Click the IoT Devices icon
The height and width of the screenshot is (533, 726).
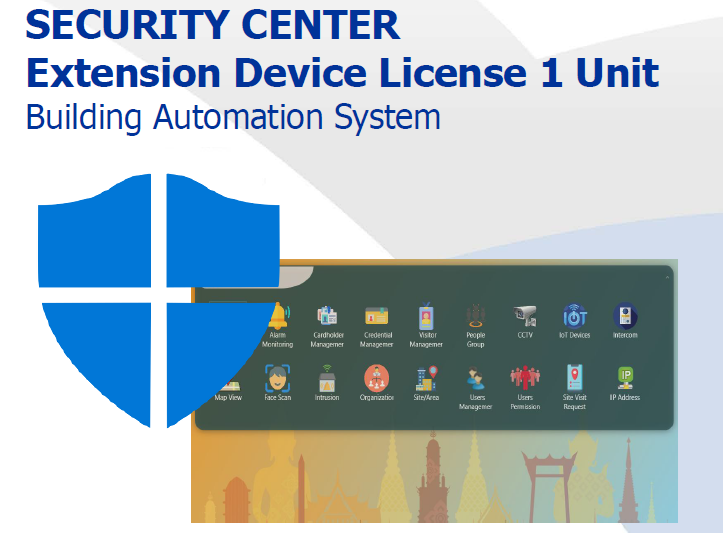[x=575, y=316]
